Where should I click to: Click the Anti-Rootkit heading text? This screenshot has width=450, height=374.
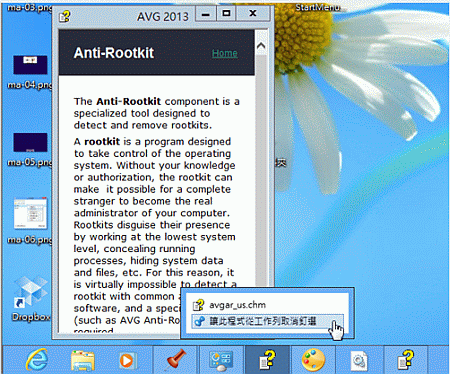114,53
